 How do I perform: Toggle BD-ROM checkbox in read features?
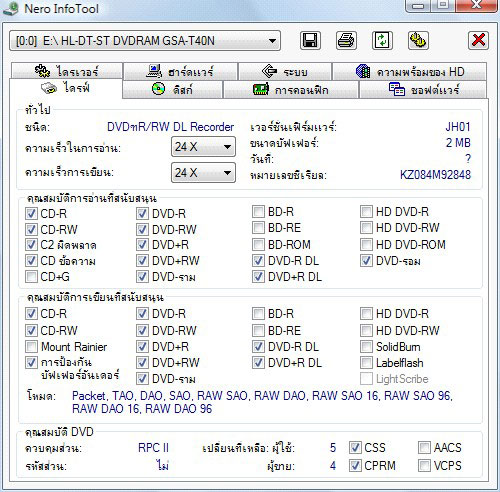coord(258,244)
